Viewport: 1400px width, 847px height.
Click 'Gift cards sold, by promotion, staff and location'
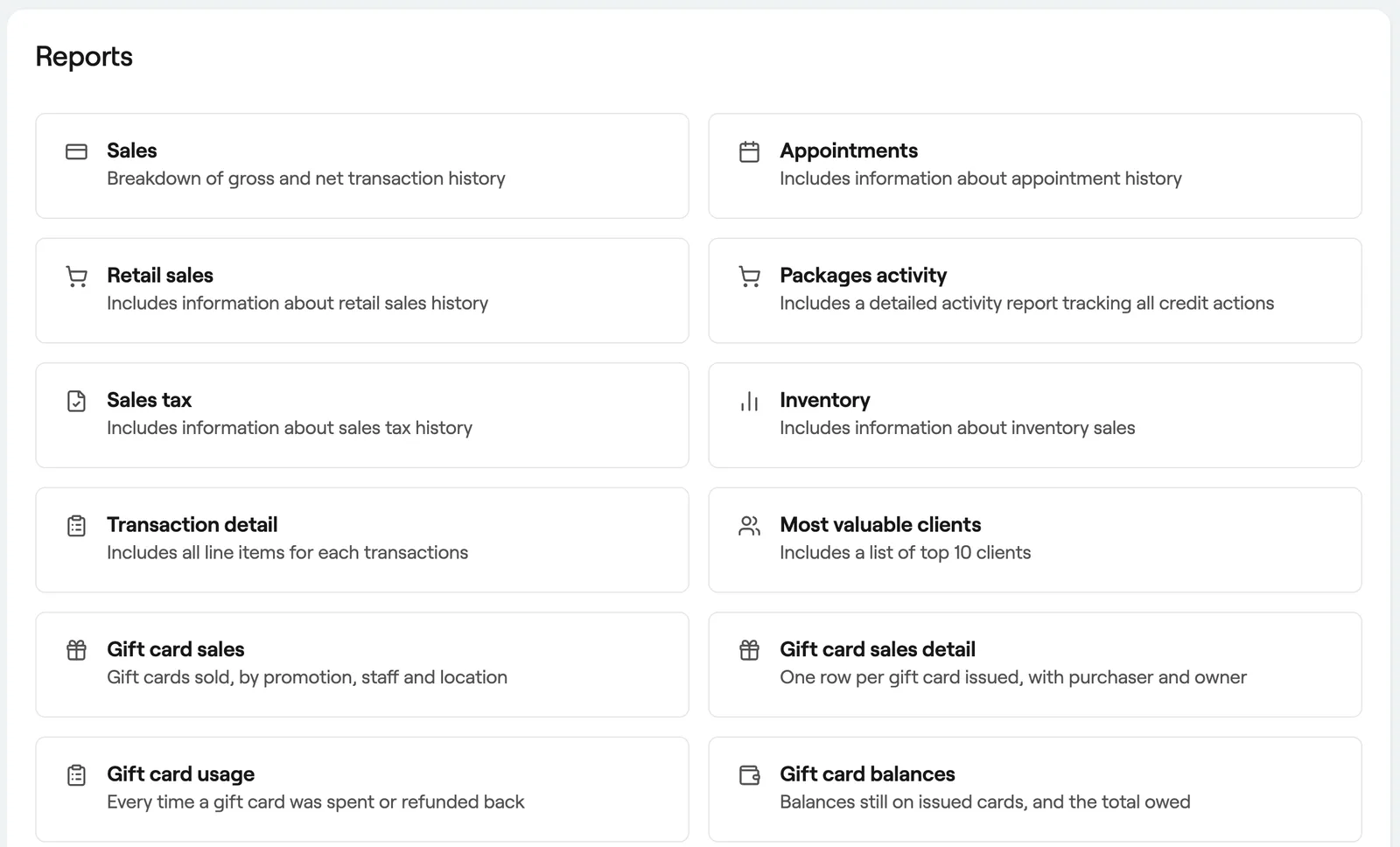click(307, 677)
